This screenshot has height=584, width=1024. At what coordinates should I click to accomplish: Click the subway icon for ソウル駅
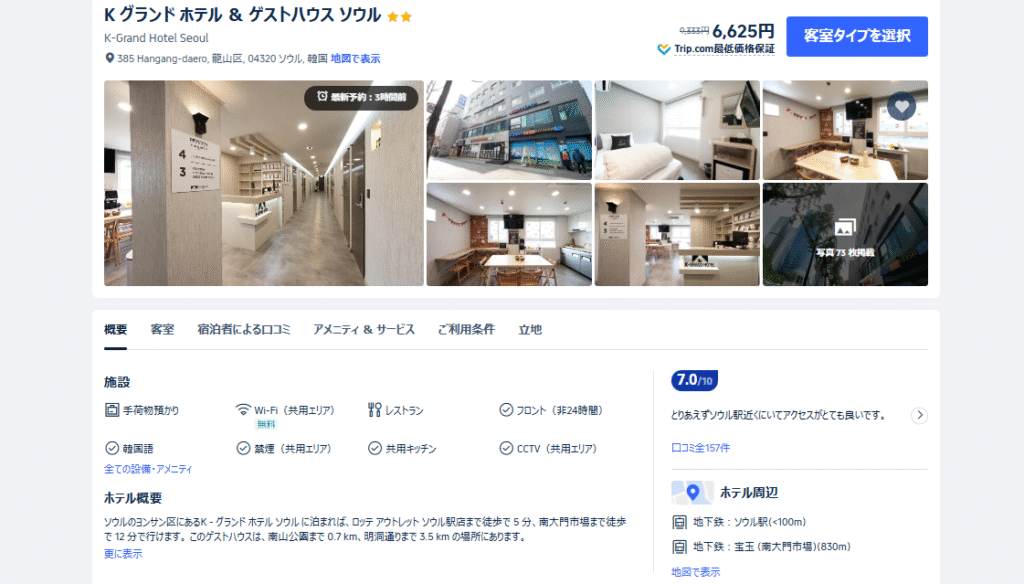(x=679, y=522)
